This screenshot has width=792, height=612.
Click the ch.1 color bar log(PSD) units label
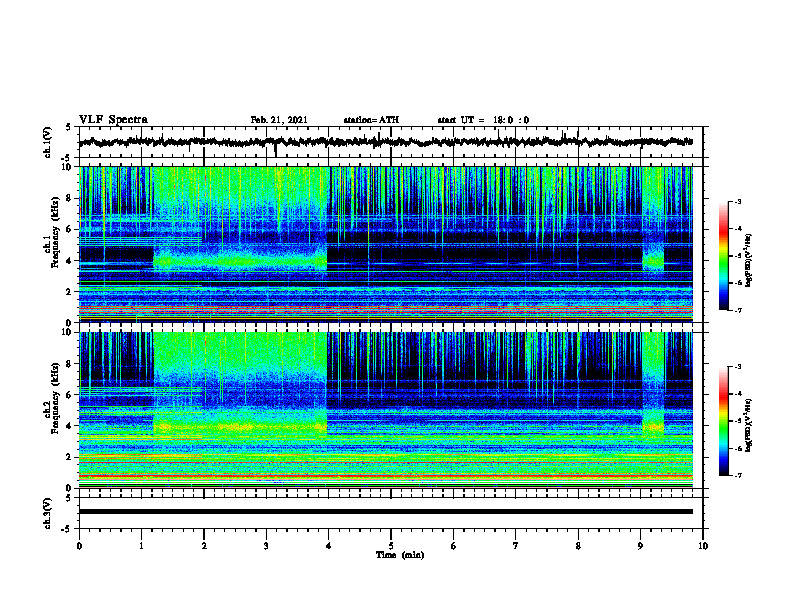click(x=749, y=260)
